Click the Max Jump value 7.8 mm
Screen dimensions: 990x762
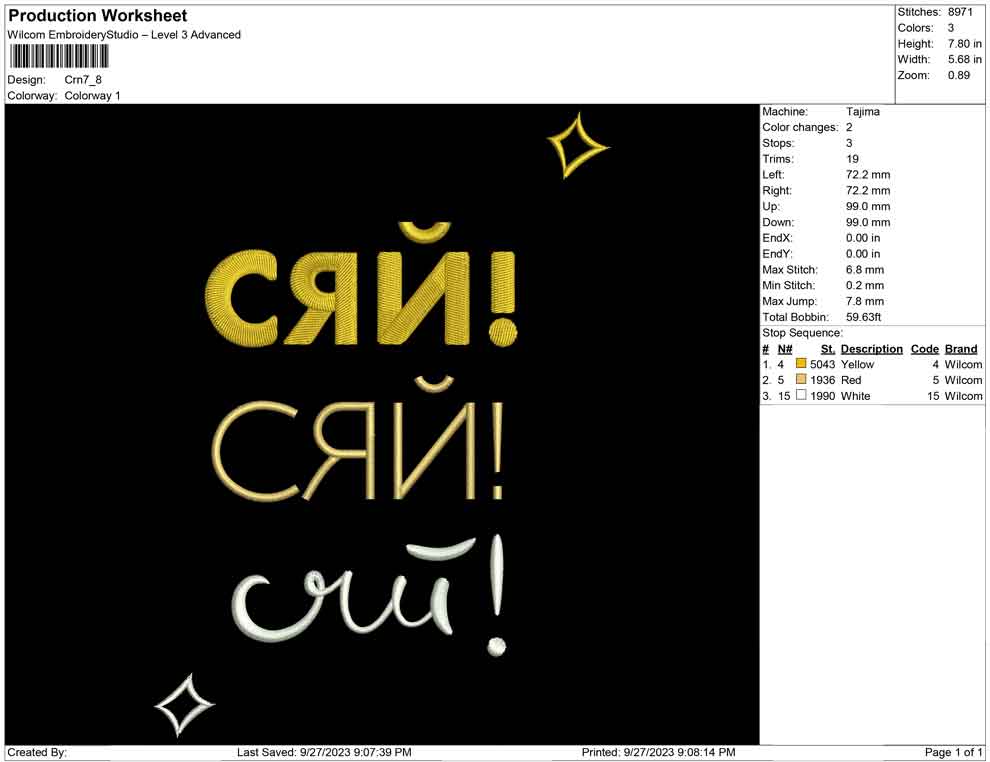(x=864, y=301)
